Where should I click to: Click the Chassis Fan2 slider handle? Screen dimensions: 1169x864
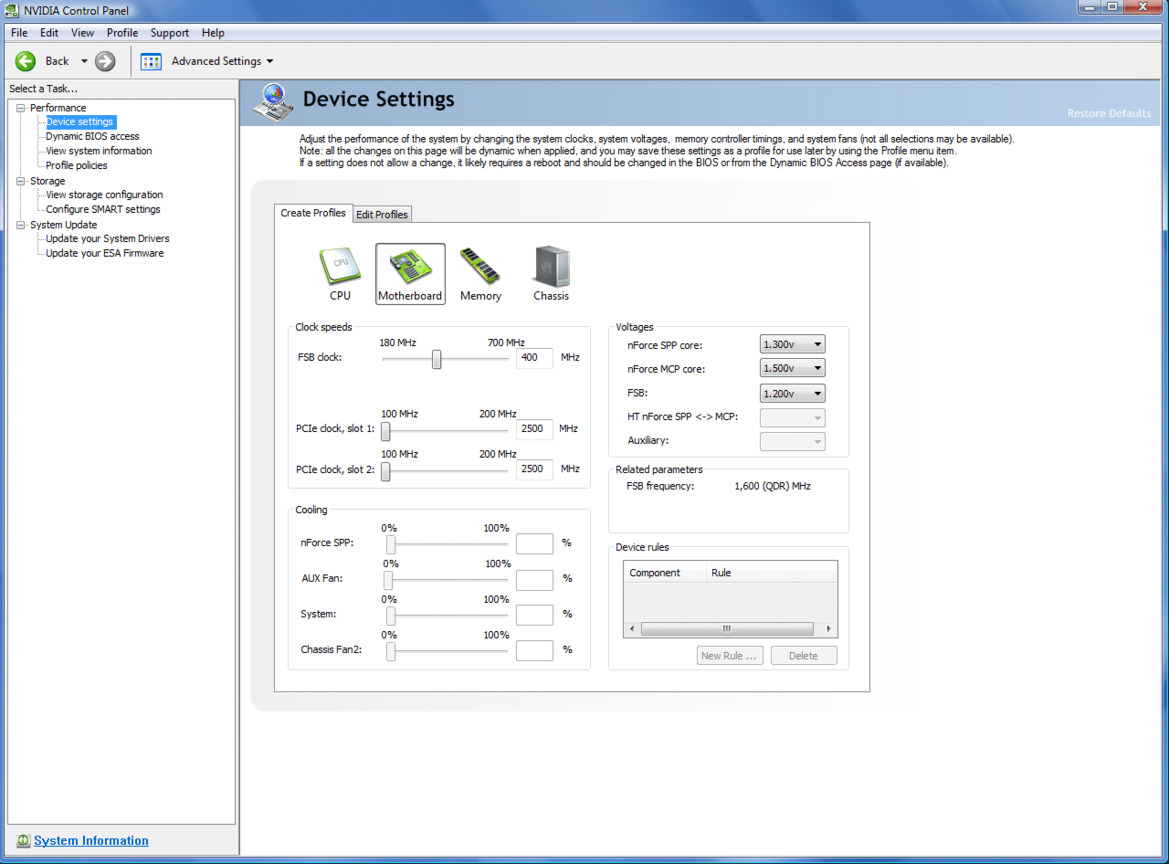point(391,652)
